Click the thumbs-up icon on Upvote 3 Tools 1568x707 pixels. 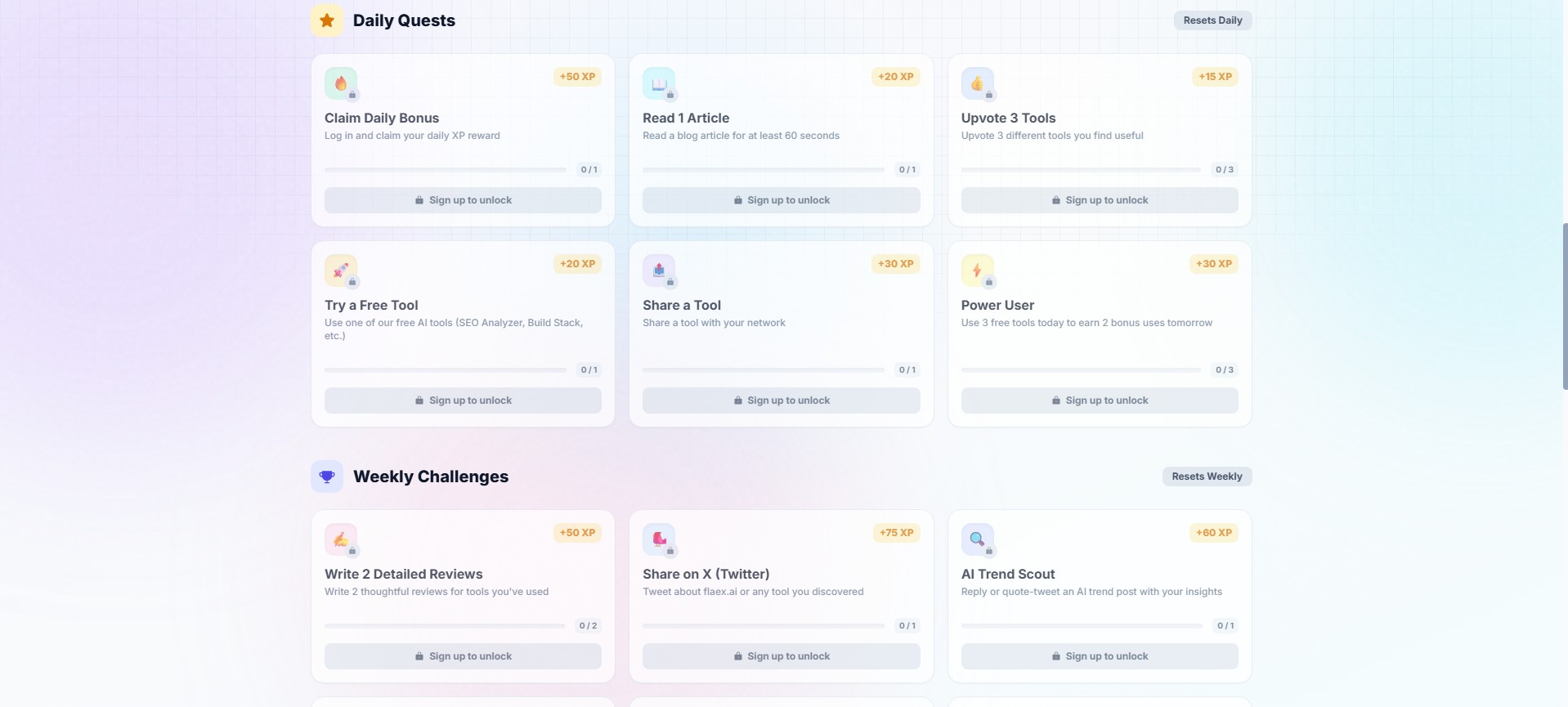977,83
